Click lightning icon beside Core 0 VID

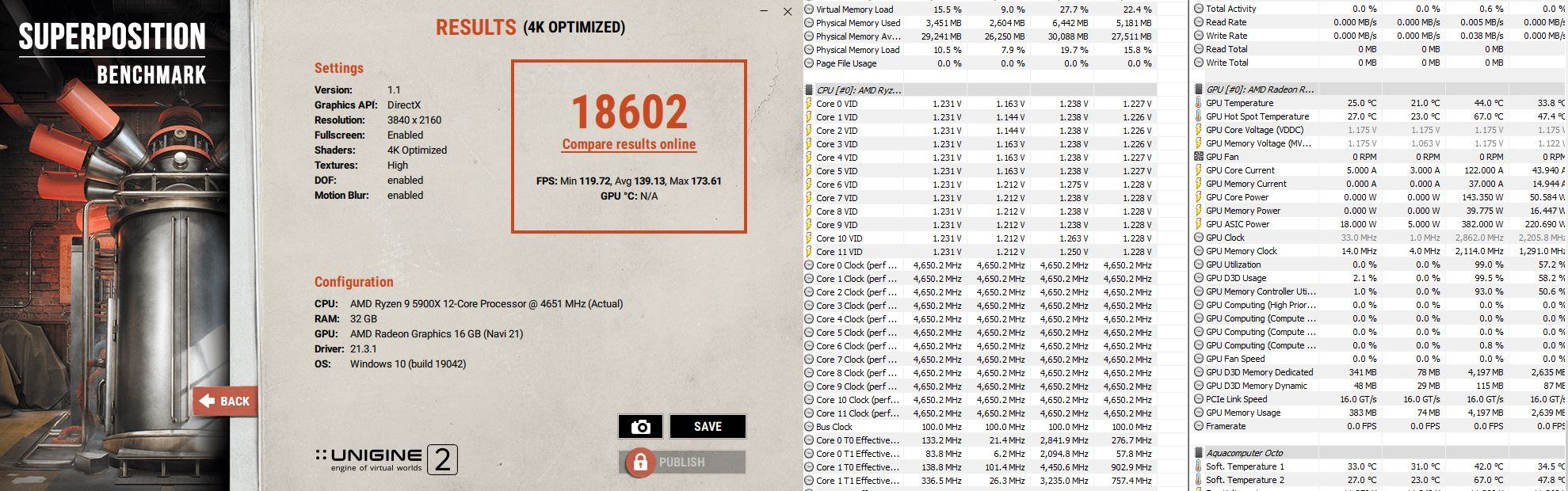click(x=809, y=104)
